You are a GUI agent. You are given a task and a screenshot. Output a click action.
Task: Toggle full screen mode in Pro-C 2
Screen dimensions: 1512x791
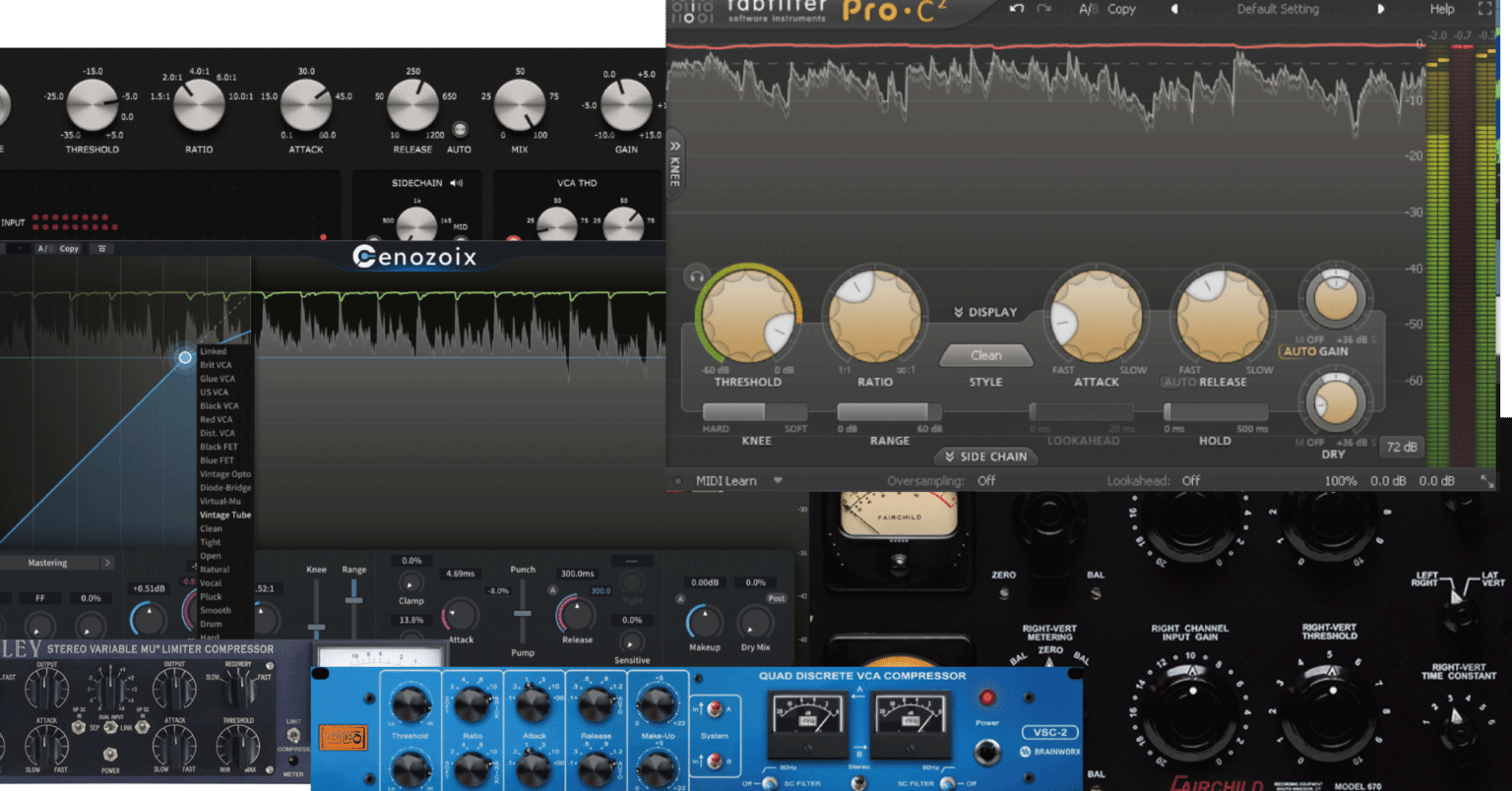click(1485, 9)
